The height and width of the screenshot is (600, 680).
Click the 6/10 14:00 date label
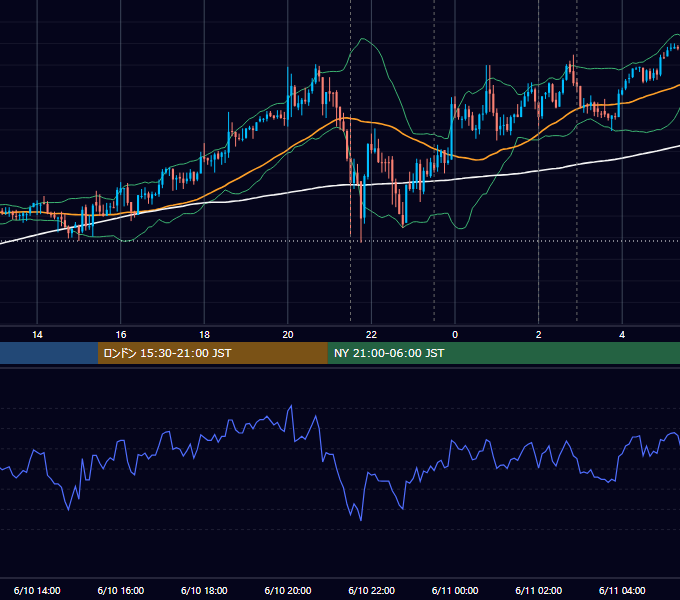tap(37, 590)
